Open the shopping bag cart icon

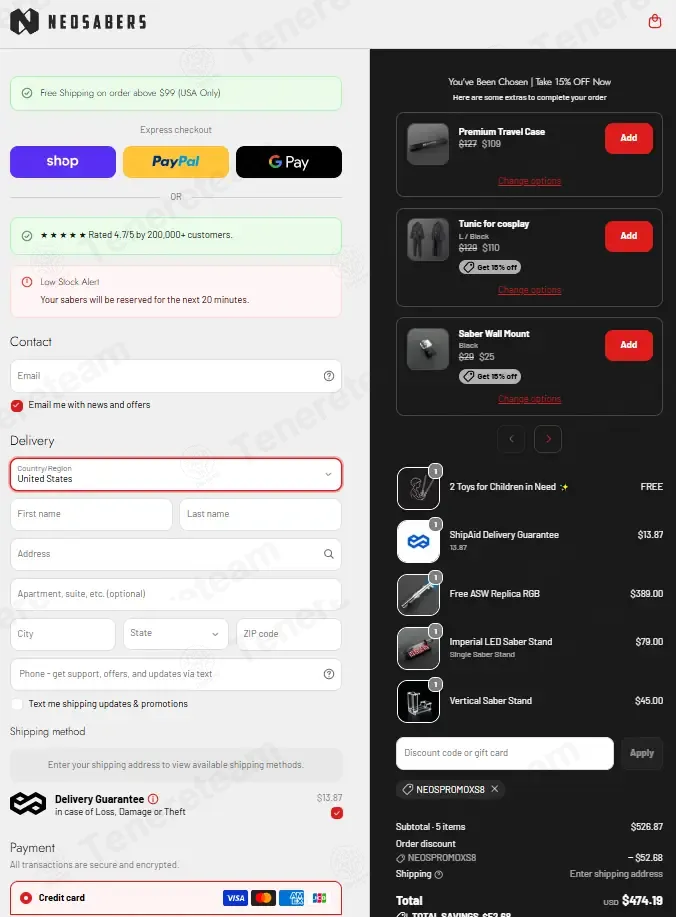tap(655, 22)
